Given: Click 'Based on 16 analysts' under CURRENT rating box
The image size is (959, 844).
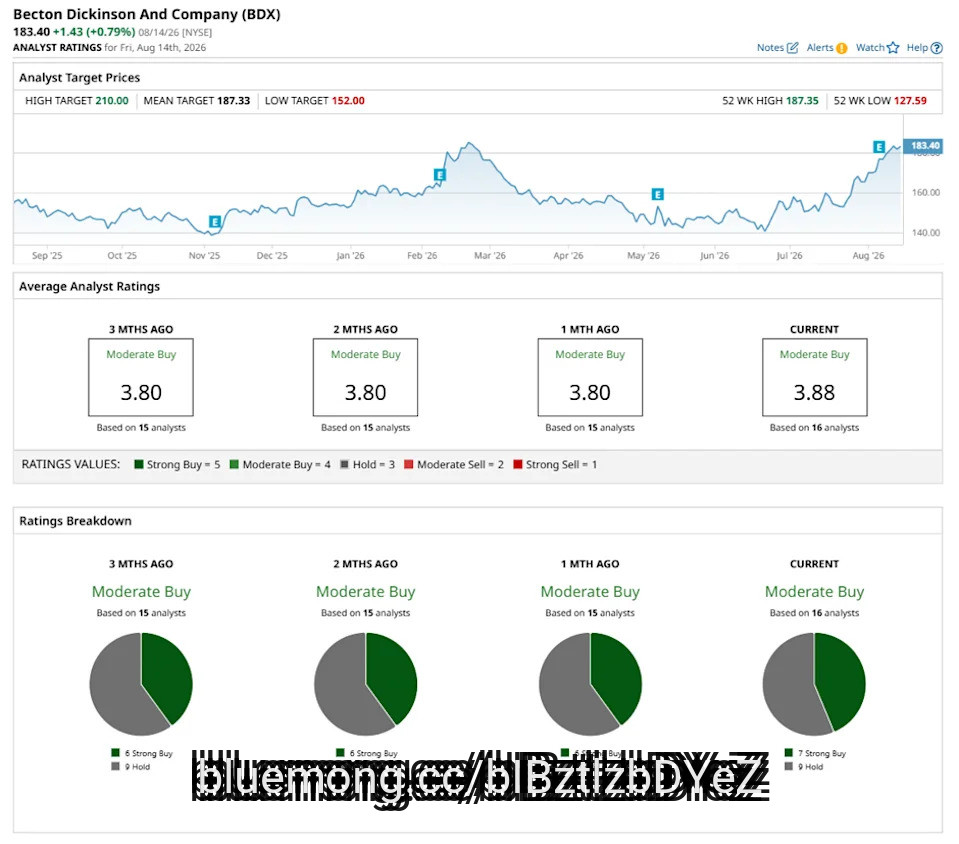Looking at the screenshot, I should (x=815, y=428).
